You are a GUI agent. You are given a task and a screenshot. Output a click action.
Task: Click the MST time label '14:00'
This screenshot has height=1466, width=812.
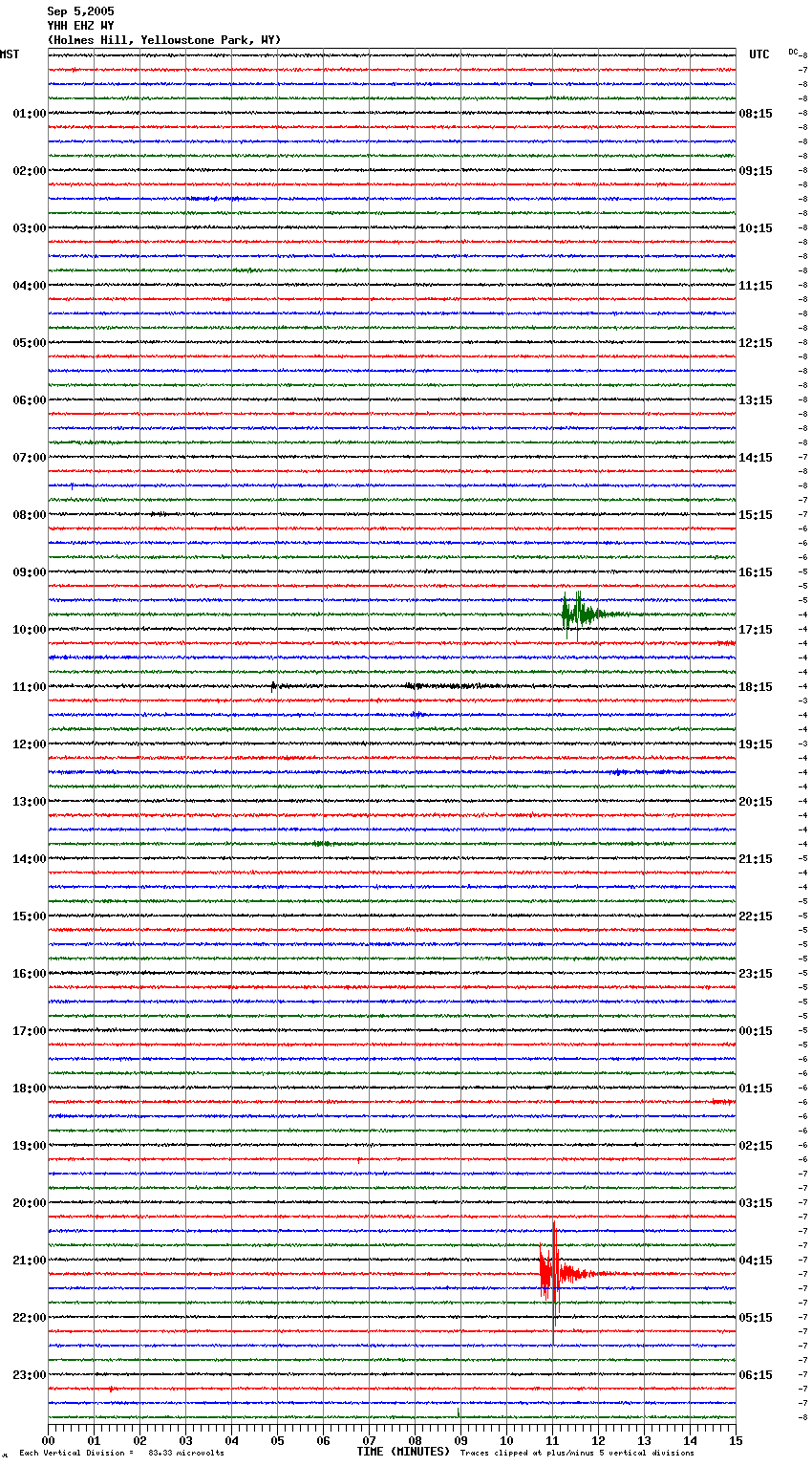pos(30,859)
